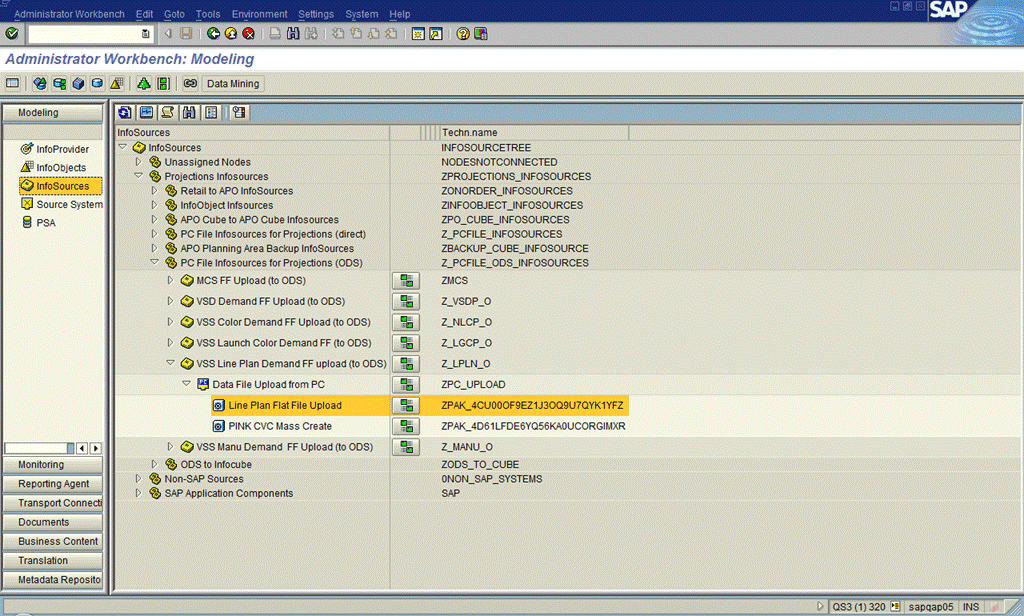This screenshot has height=616, width=1024.
Task: Click the Modeling panel button
Action: click(53, 112)
